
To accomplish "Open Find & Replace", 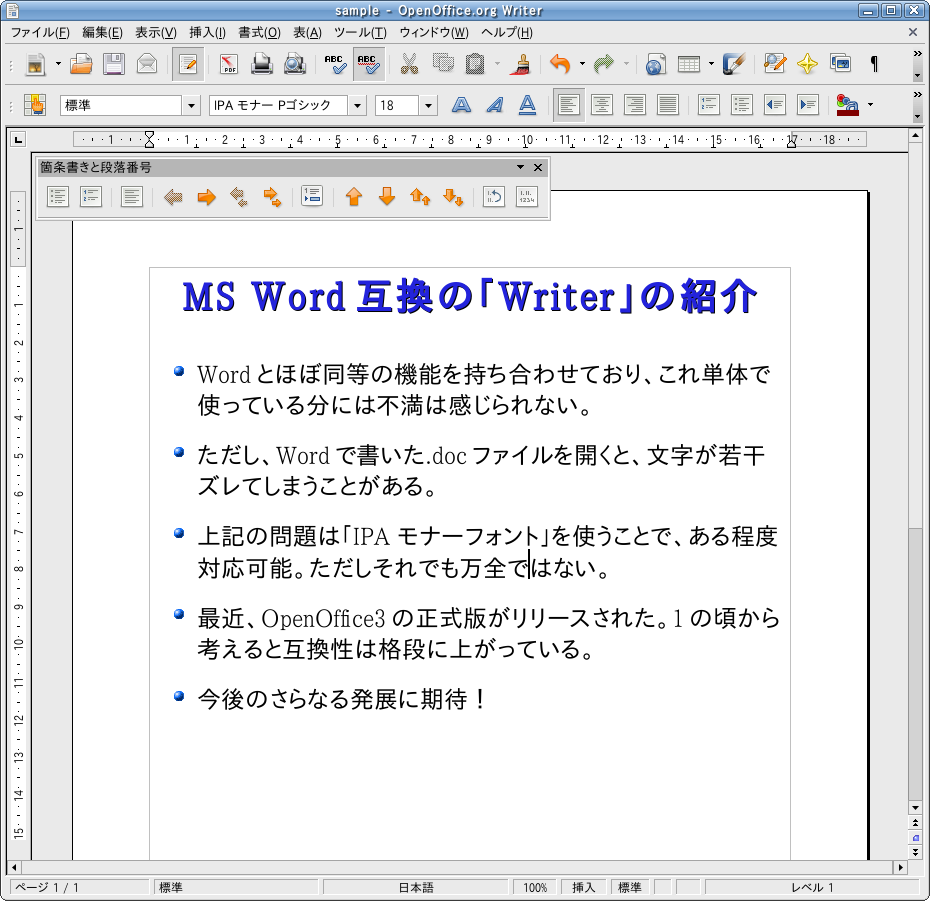I will point(775,63).
